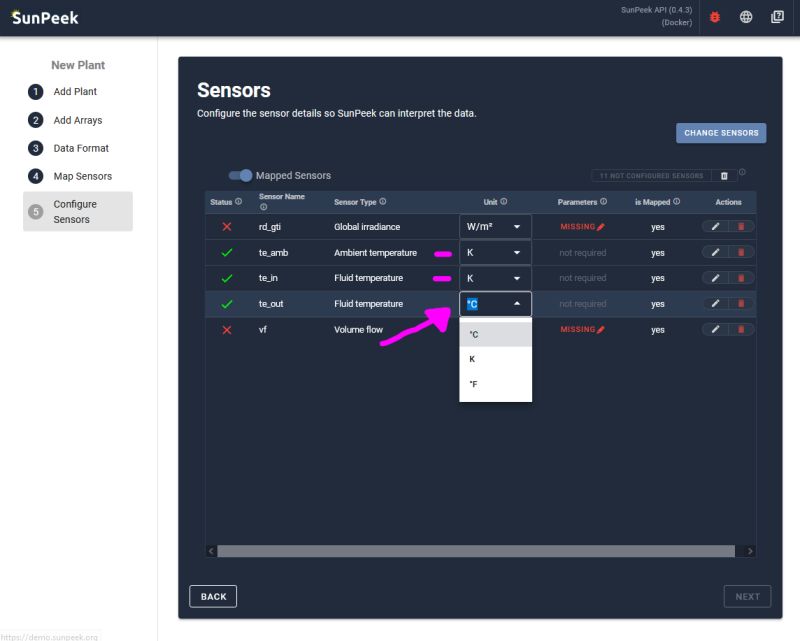Click info icon next to Status header
Screen dimensions: 800x641
[238, 202]
